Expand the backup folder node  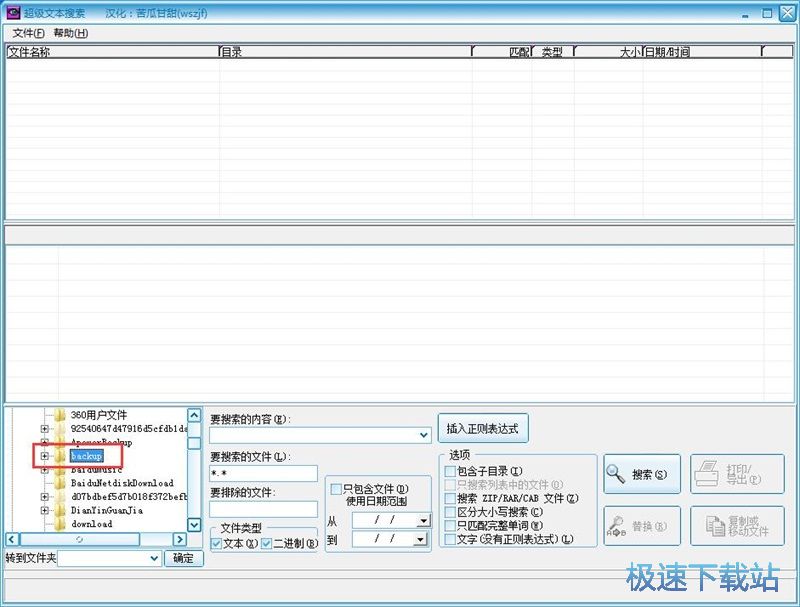(x=44, y=456)
